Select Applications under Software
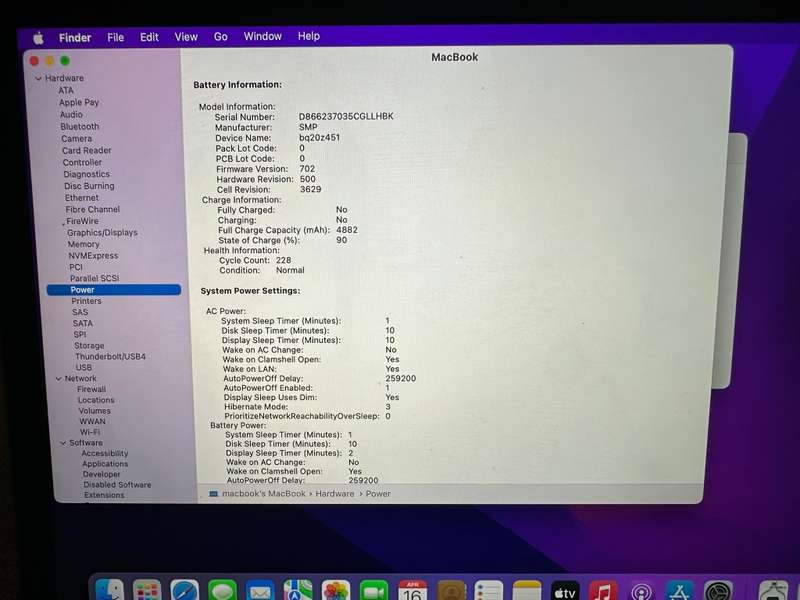This screenshot has height=600, width=800. [x=105, y=464]
